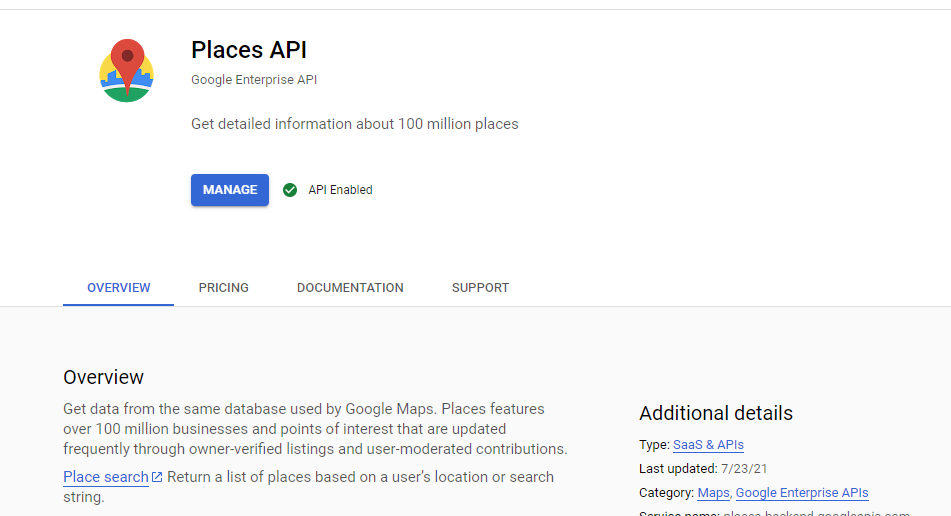
Task: Click the blue MANAGE button
Action: 230,190
